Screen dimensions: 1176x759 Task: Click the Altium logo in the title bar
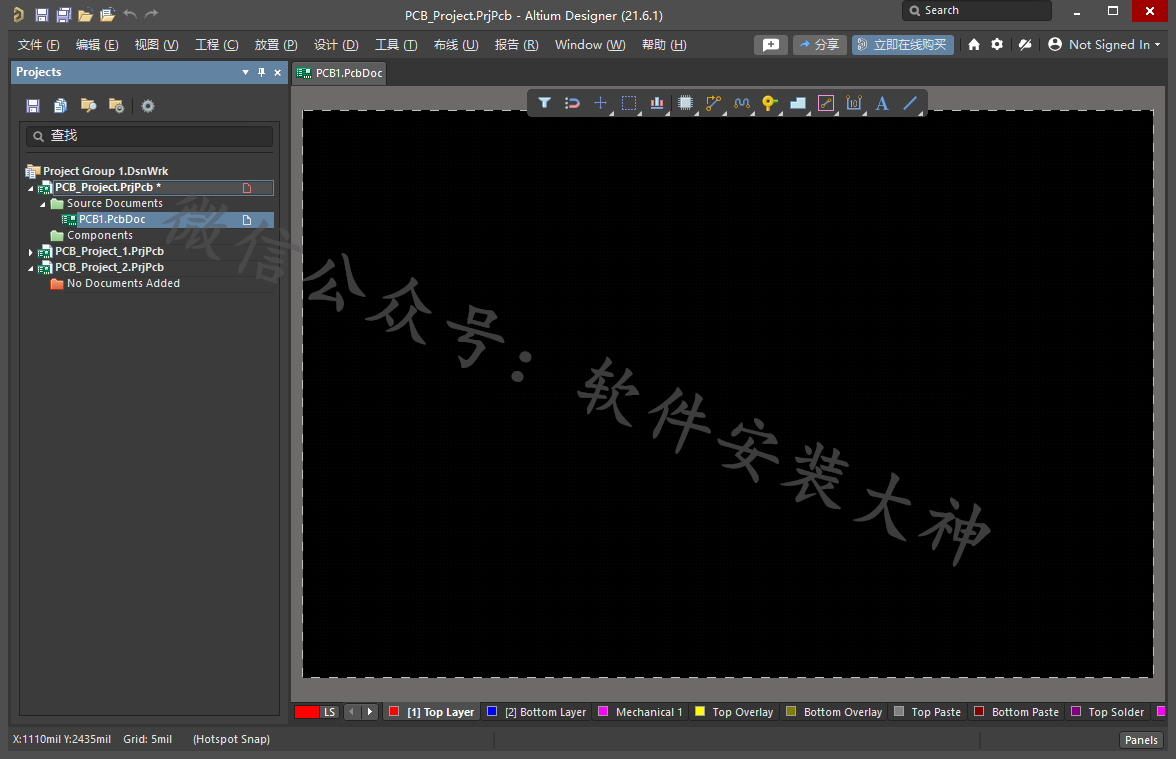point(19,14)
